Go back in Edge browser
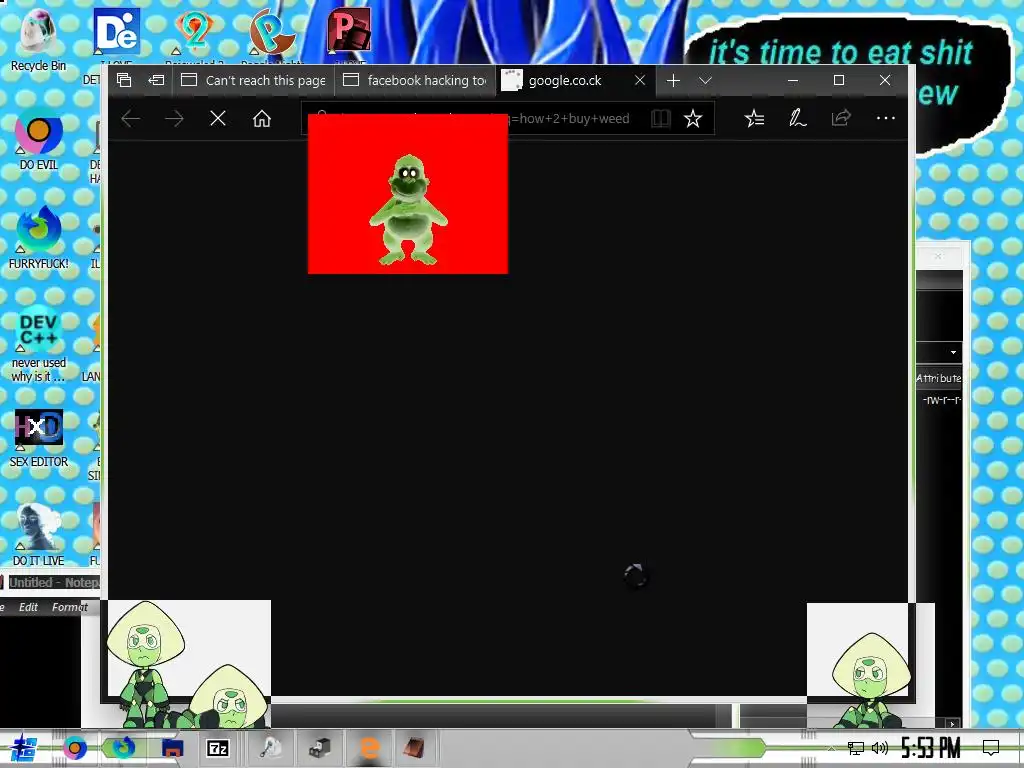Viewport: 1024px width, 768px height. tap(131, 118)
